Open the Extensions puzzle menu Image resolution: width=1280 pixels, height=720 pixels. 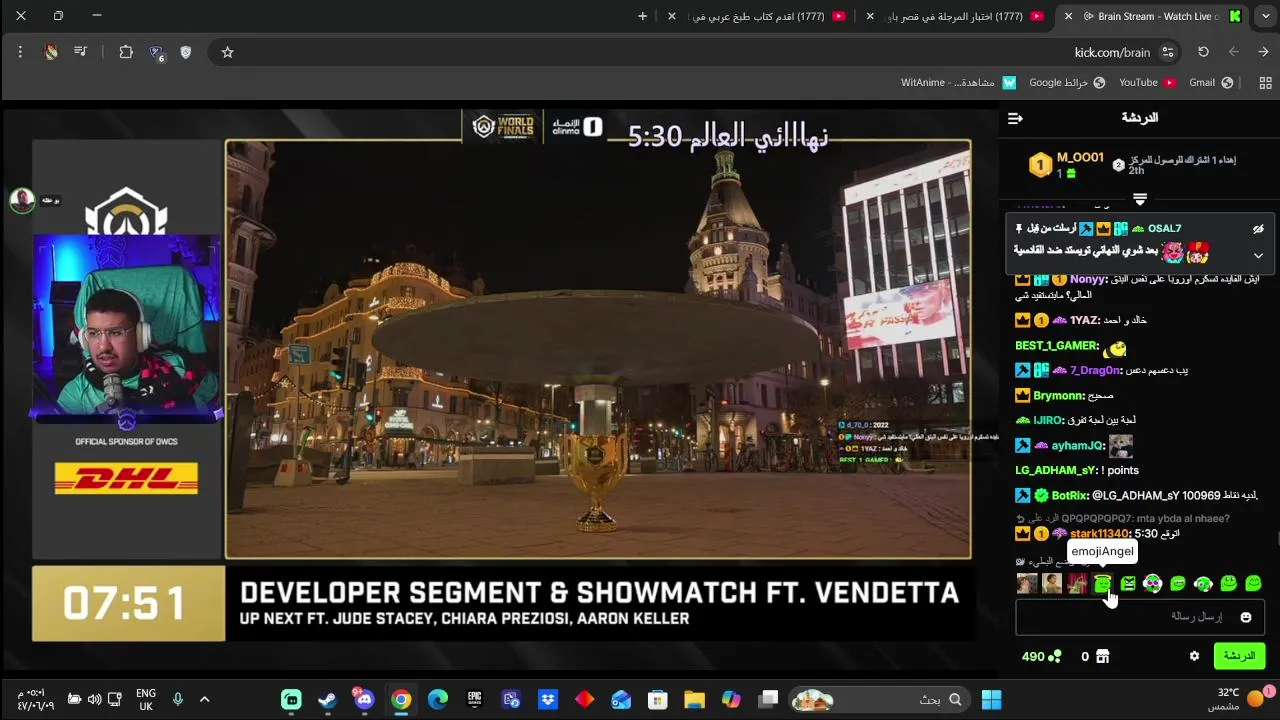pyautogui.click(x=126, y=52)
